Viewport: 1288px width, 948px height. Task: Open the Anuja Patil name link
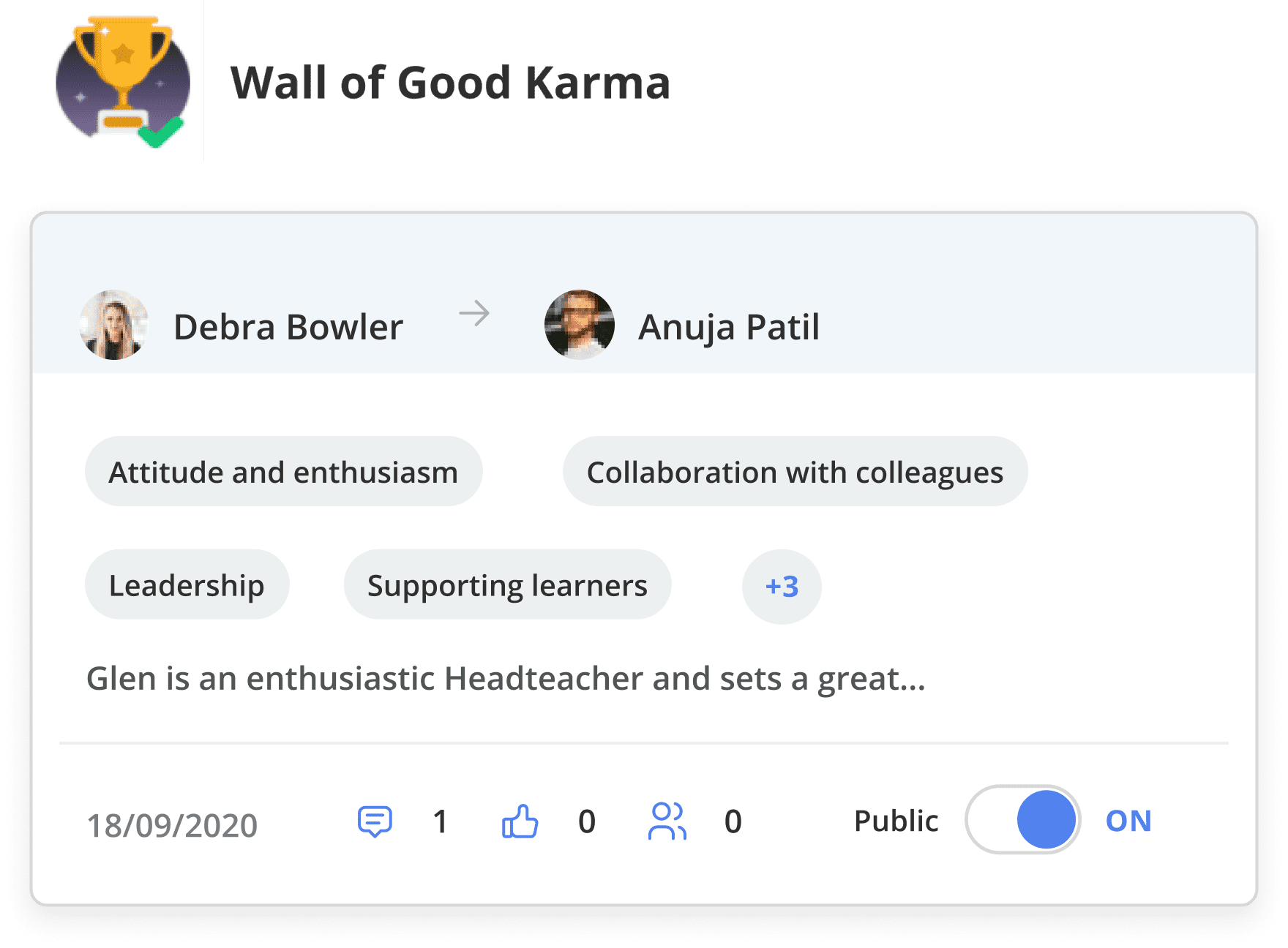(x=729, y=327)
